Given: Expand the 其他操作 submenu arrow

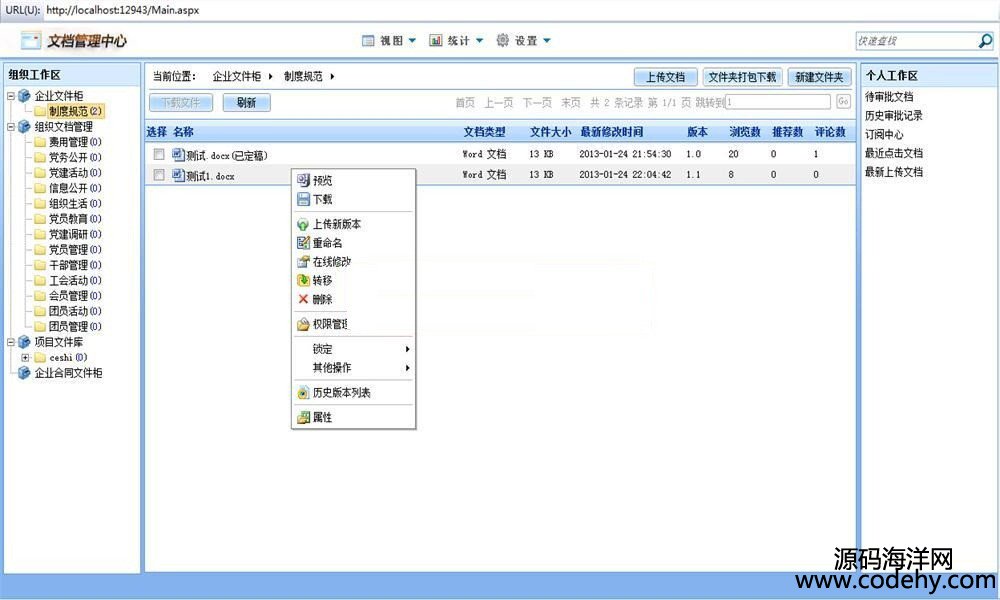Looking at the screenshot, I should tap(407, 368).
